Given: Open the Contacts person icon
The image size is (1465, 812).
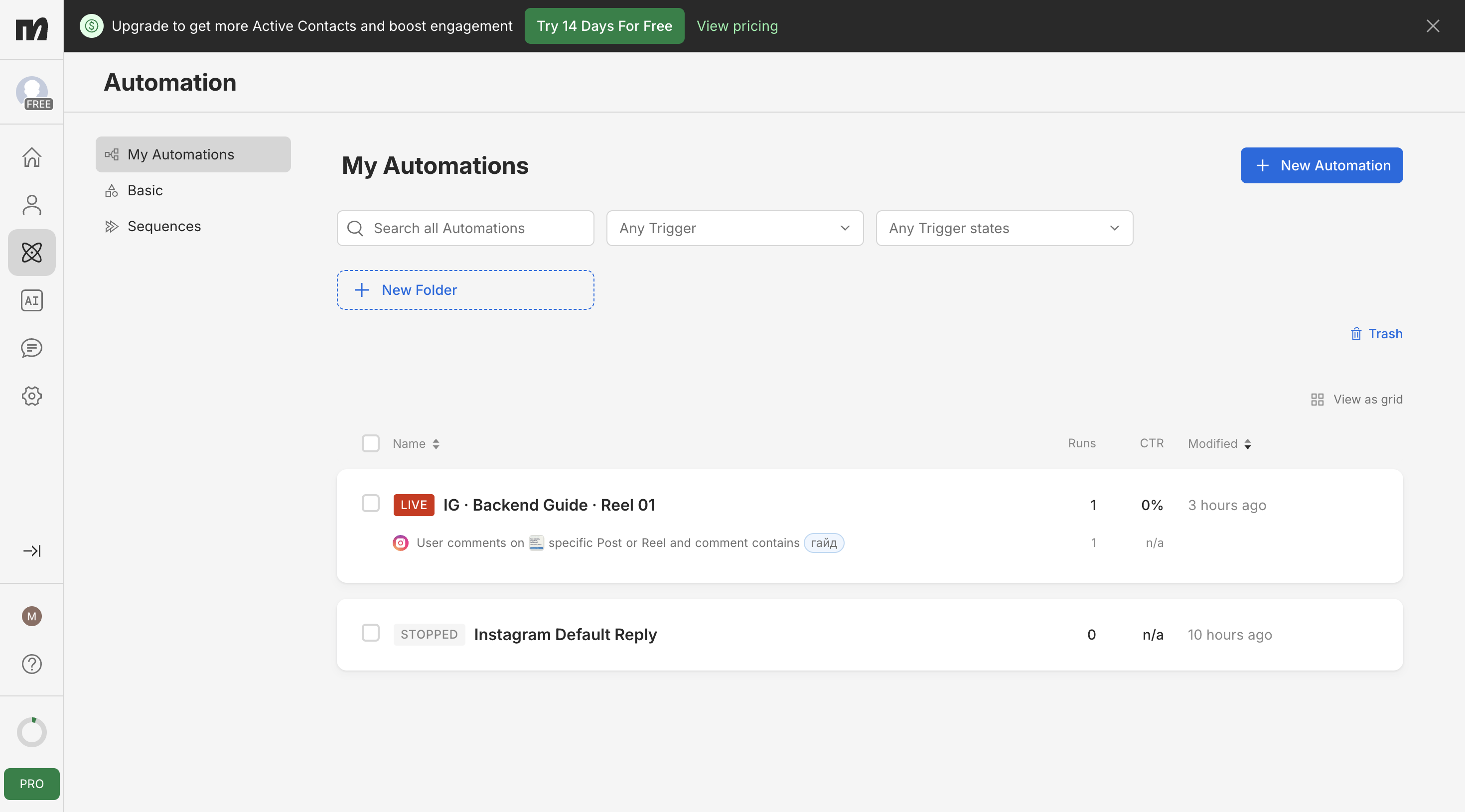Looking at the screenshot, I should point(32,205).
